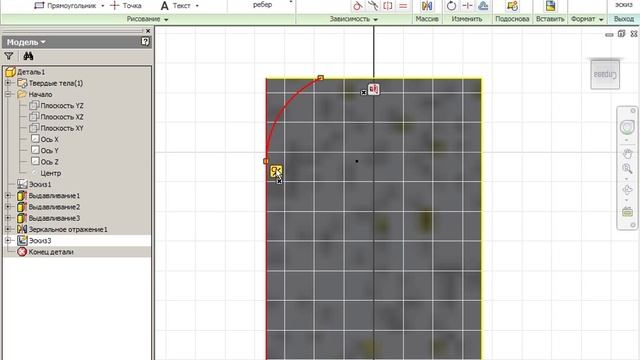Click the offset icon in Изменить panel
640x360 pixels.
point(483,6)
